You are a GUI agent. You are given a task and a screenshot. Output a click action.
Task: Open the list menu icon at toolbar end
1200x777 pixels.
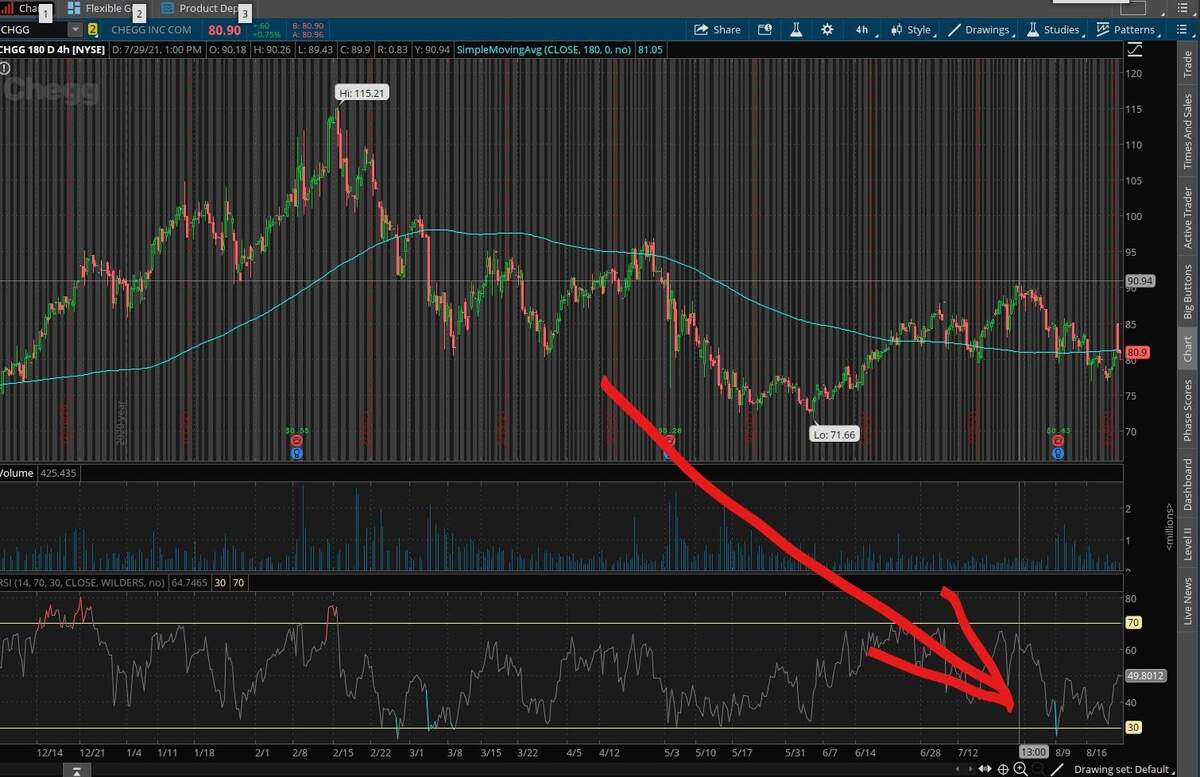[x=1183, y=30]
